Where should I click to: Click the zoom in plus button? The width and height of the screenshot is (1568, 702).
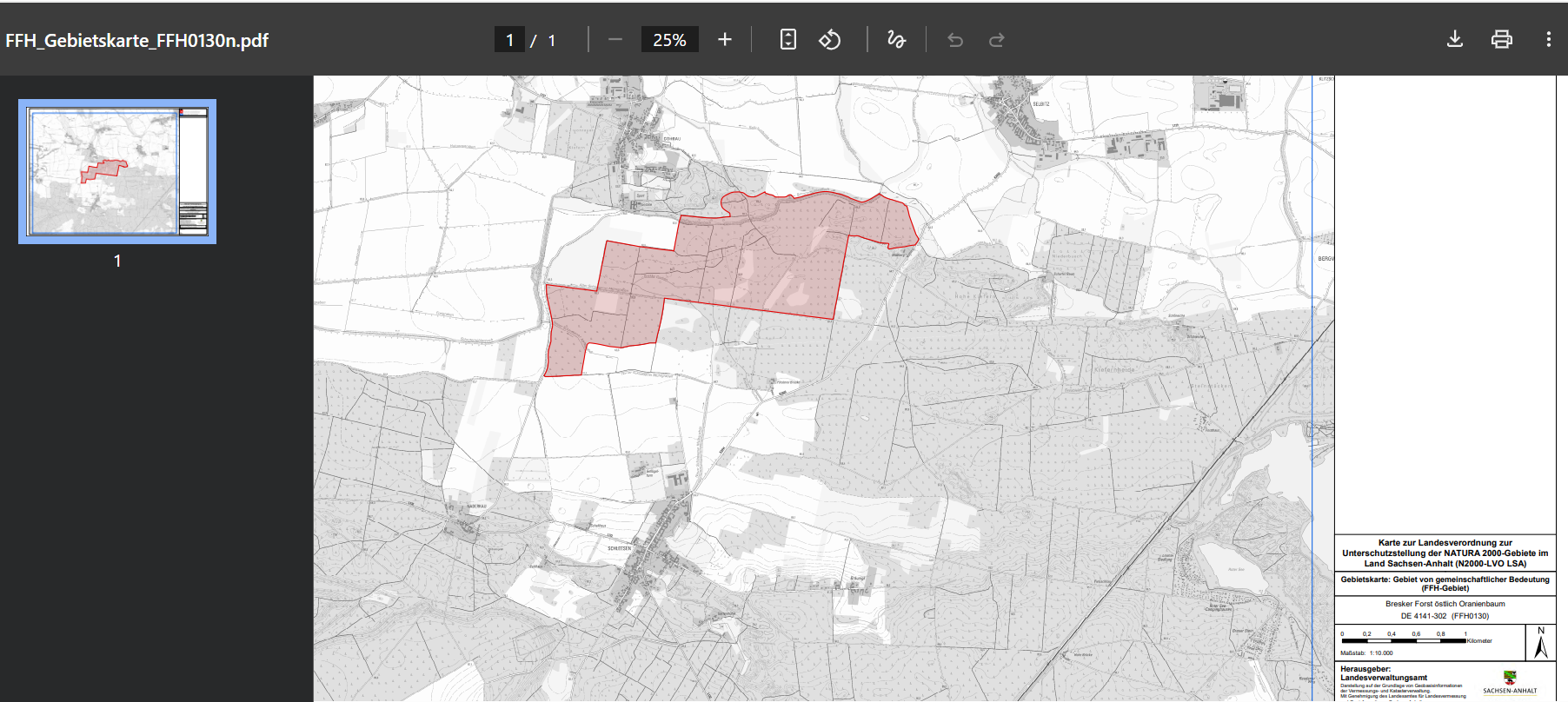pyautogui.click(x=725, y=40)
